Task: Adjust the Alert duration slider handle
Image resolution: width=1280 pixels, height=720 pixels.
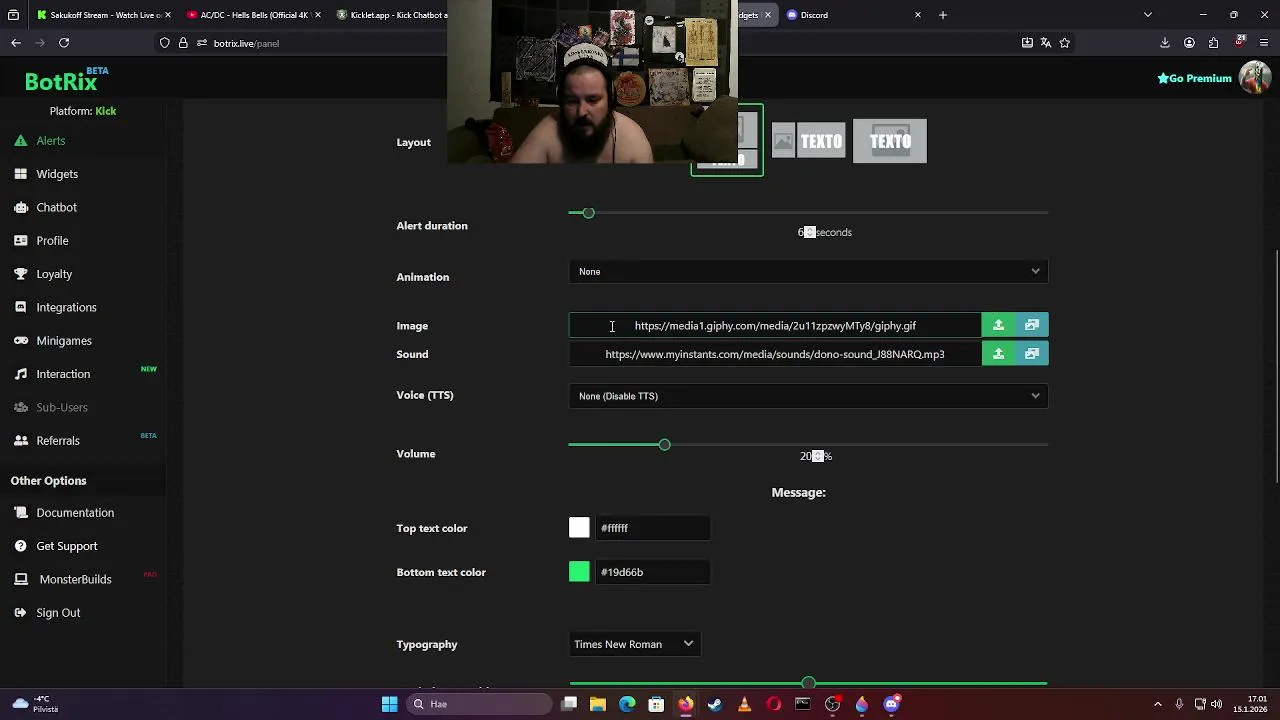Action: point(588,213)
